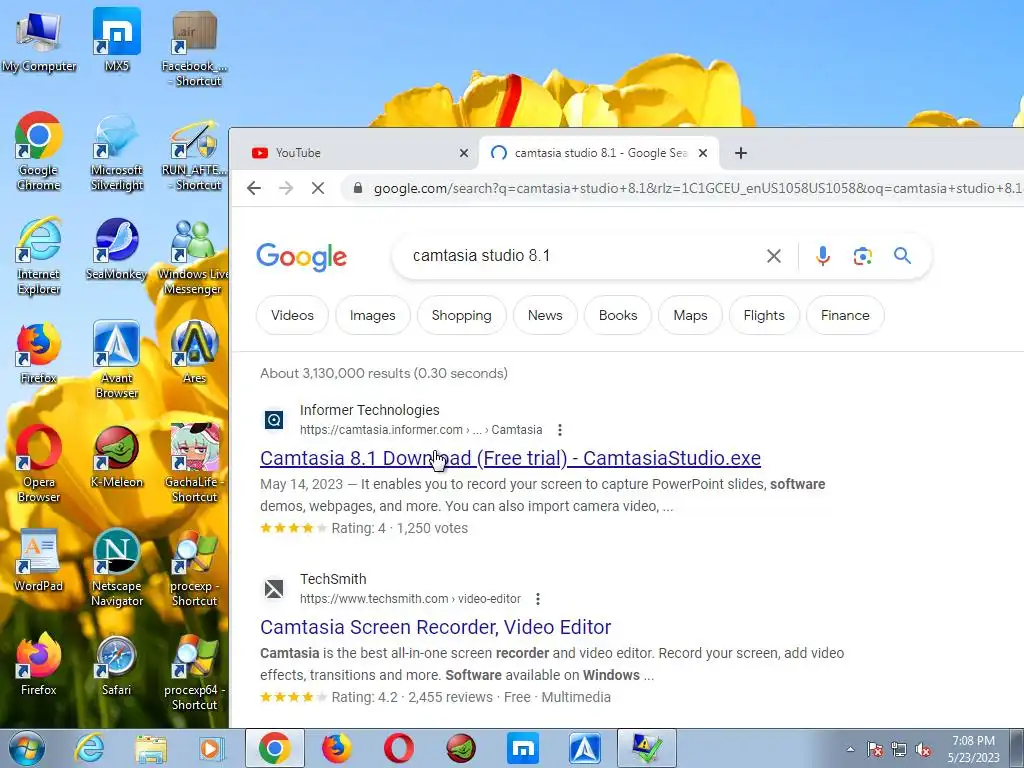Open the Windows Start menu
Image resolution: width=1024 pixels, height=768 pixels.
tap(27, 748)
